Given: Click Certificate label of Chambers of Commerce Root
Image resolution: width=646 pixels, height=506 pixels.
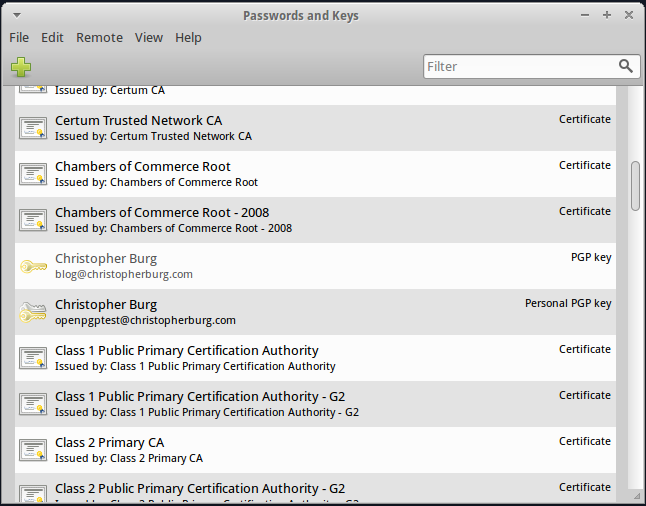Looking at the screenshot, I should pos(585,165).
